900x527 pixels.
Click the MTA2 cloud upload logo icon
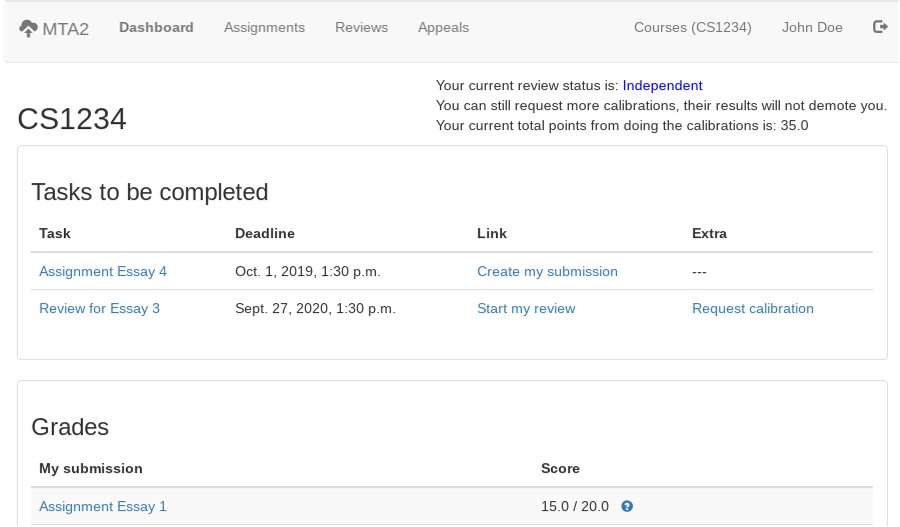point(28,28)
